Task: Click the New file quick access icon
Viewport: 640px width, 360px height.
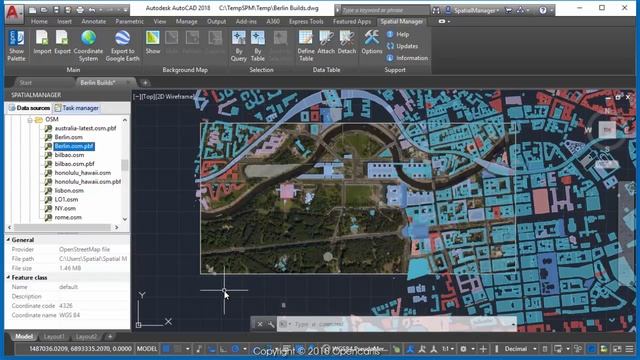Action: [x=32, y=10]
